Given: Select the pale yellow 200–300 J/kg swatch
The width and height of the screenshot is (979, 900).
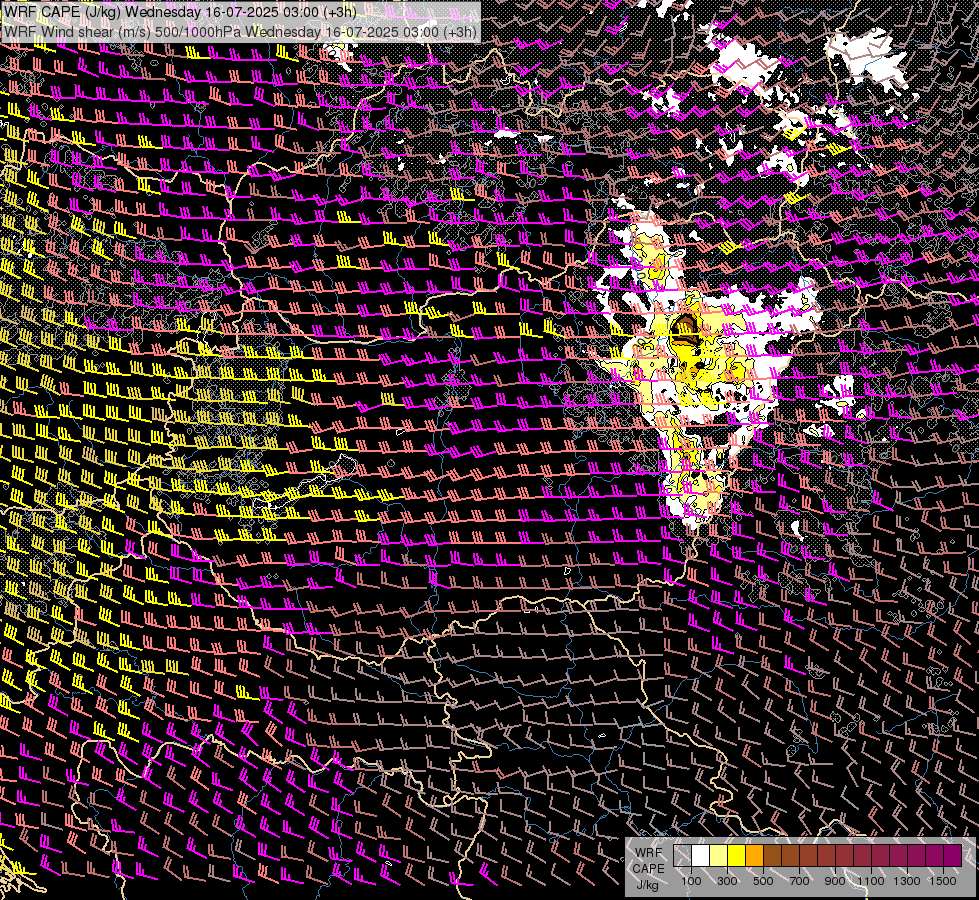Looking at the screenshot, I should pos(719,855).
